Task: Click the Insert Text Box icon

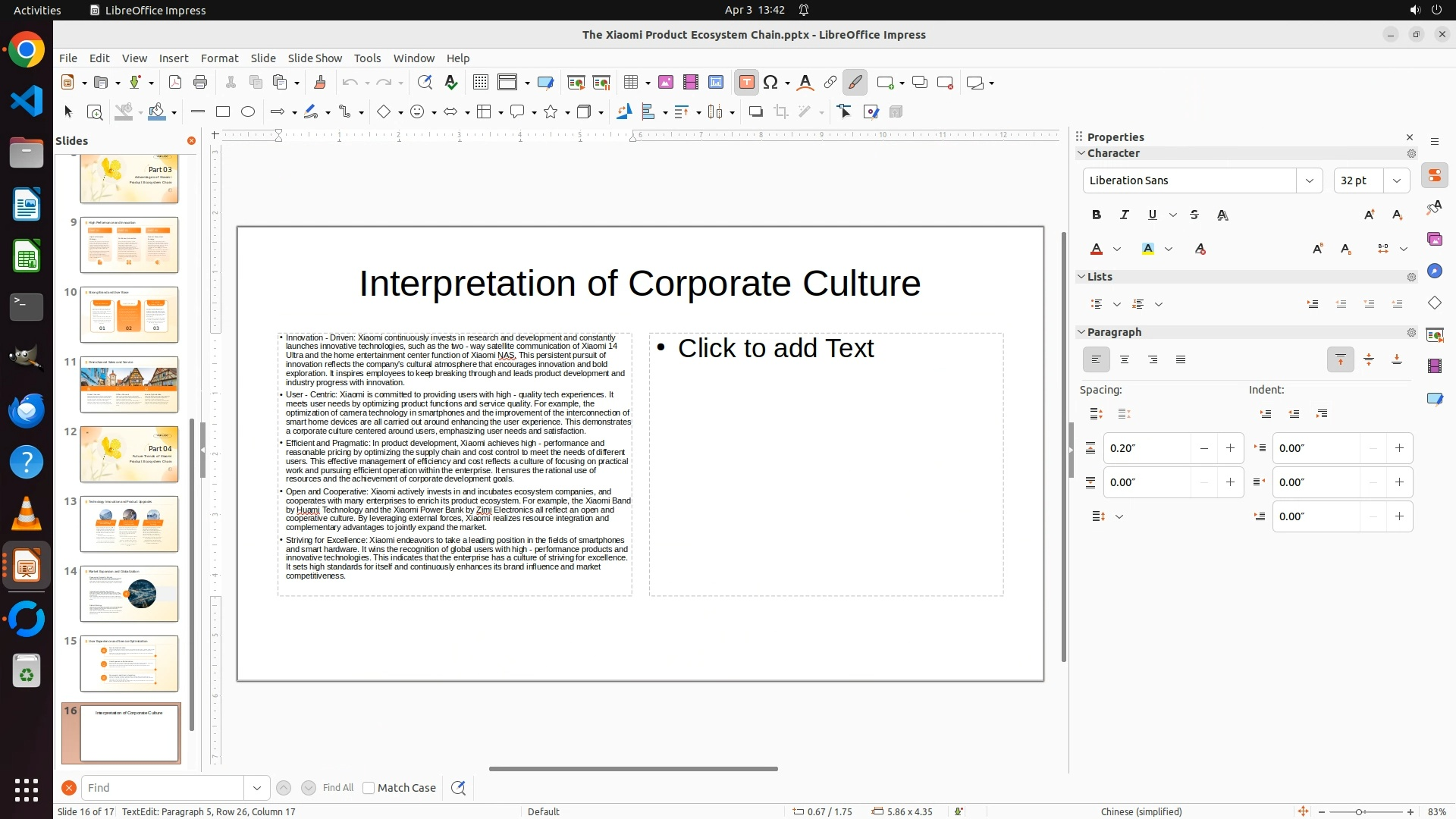Action: (746, 83)
